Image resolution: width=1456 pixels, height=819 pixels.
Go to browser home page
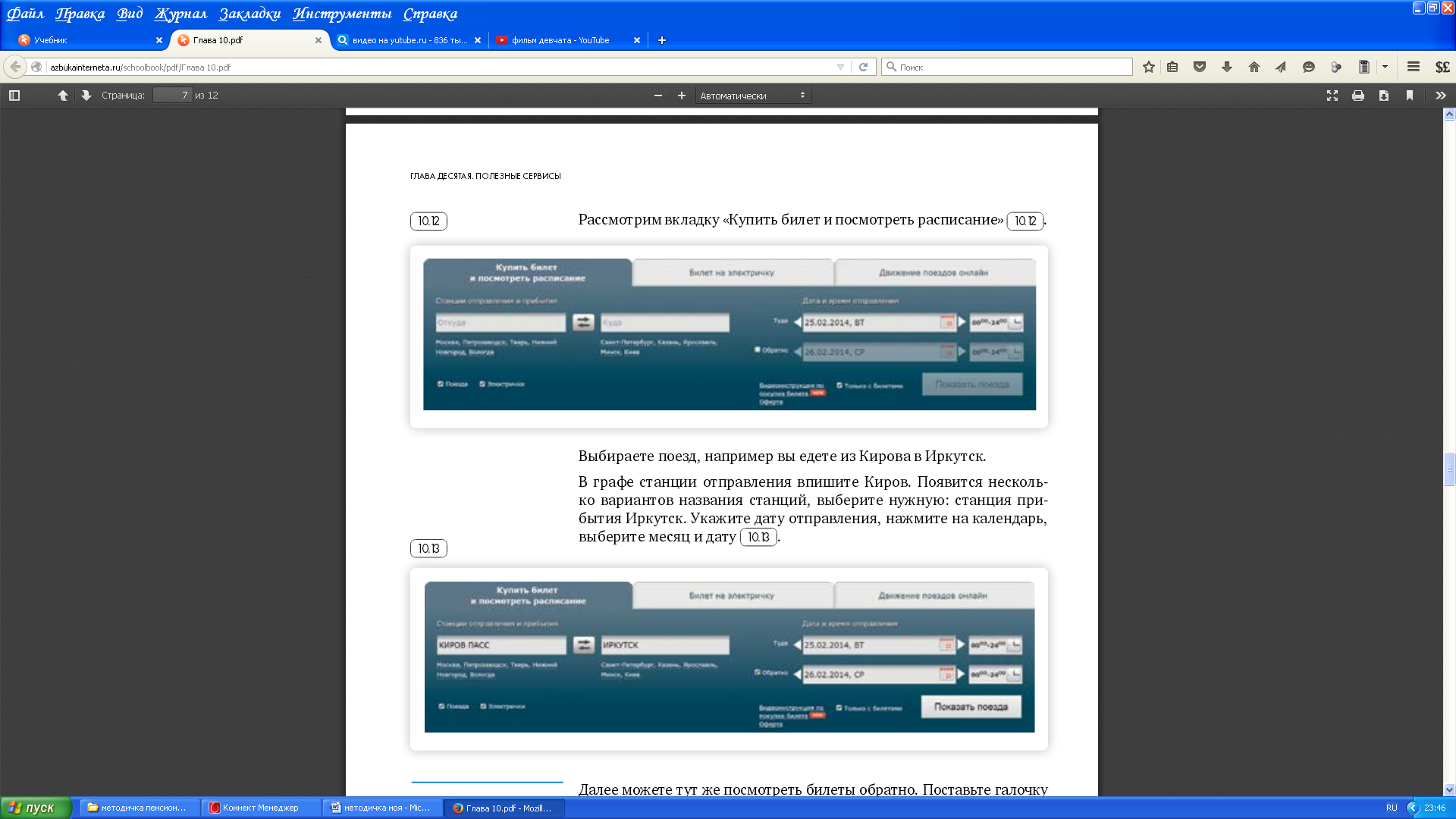tap(1254, 67)
